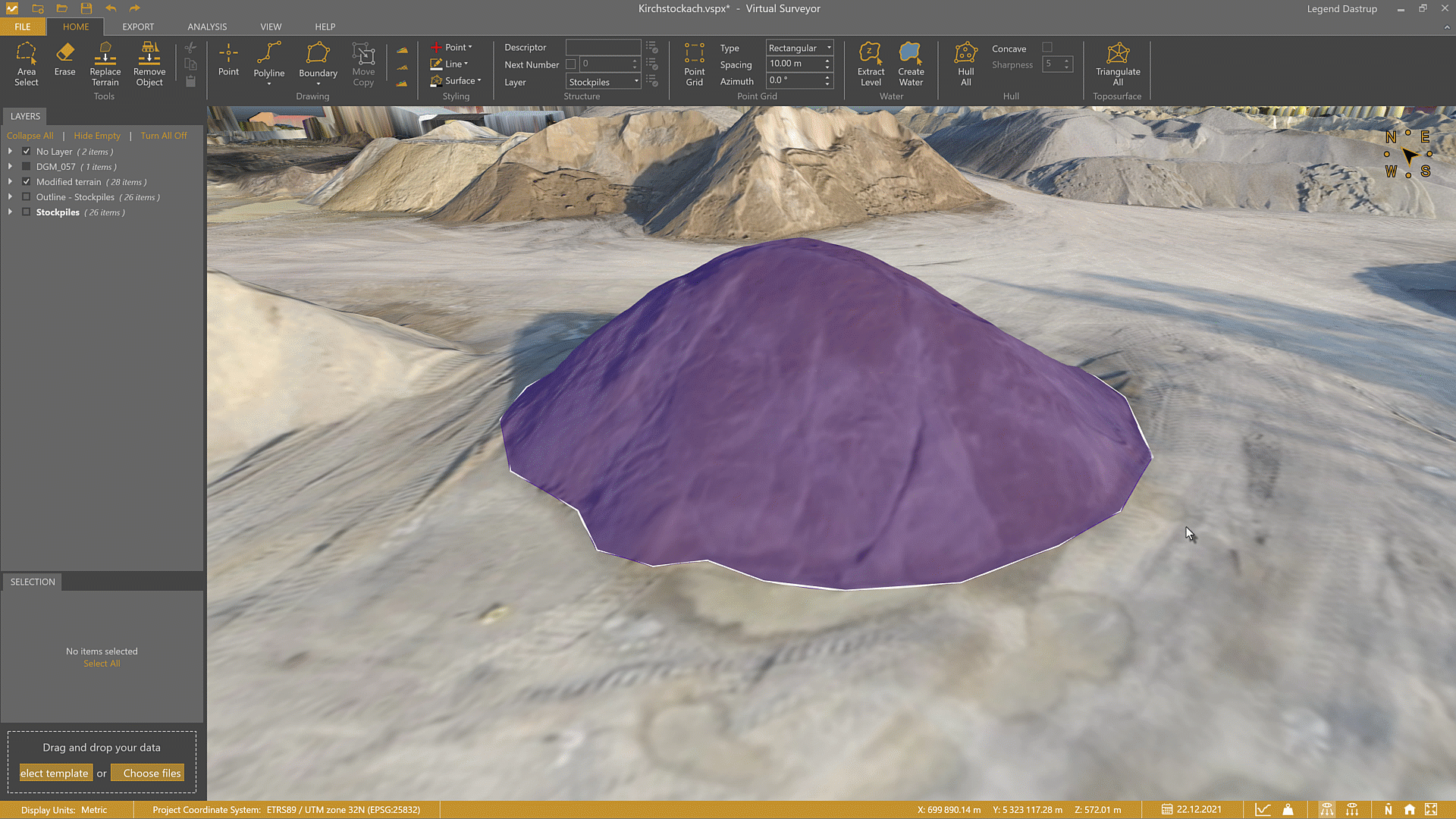Open the Type dropdown showing Rectangular
Viewport: 1456px width, 819px height.
[x=828, y=48]
